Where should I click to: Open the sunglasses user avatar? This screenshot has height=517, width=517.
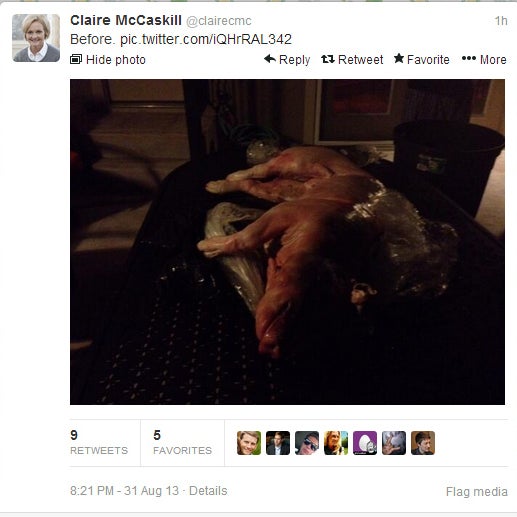[x=307, y=443]
